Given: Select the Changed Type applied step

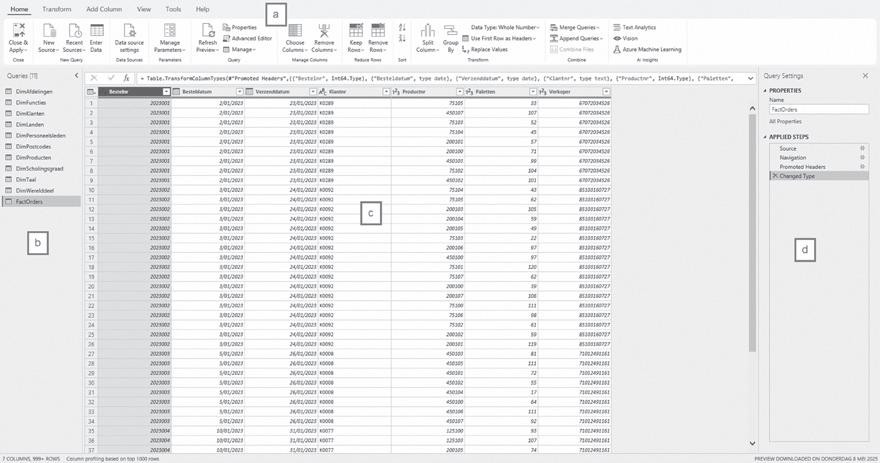Looking at the screenshot, I should (819, 176).
